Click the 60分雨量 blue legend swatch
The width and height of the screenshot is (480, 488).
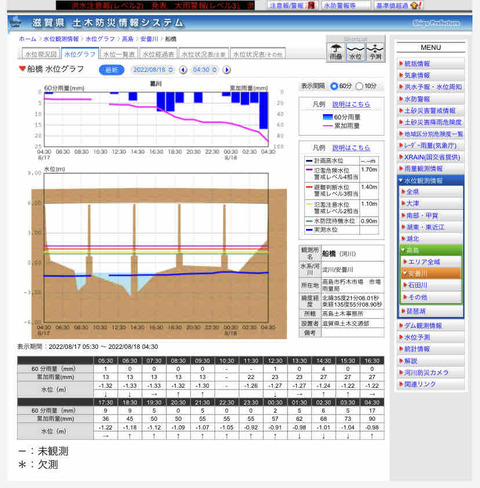pos(327,117)
